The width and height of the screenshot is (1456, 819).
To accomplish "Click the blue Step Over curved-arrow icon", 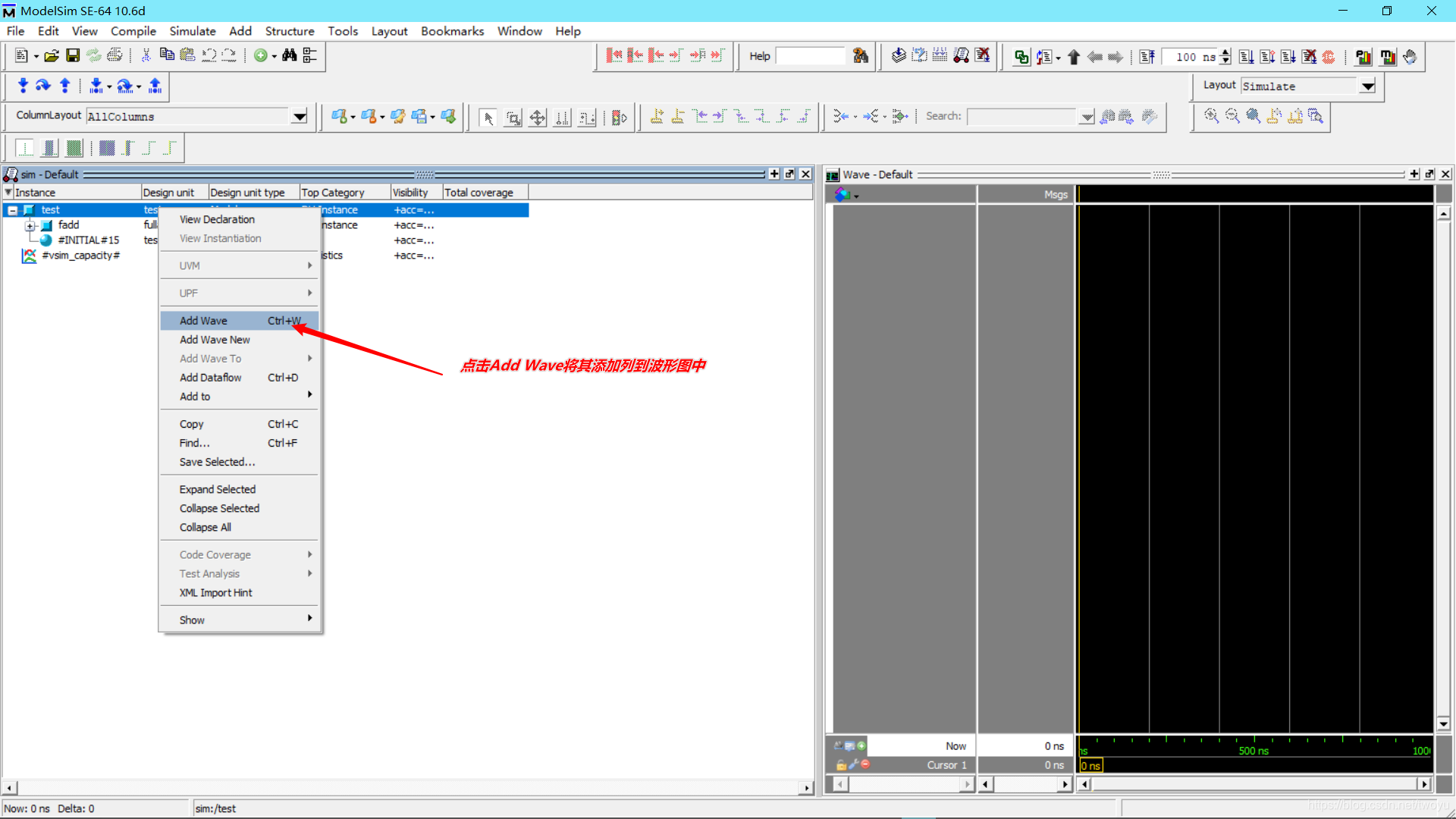I will (x=43, y=86).
